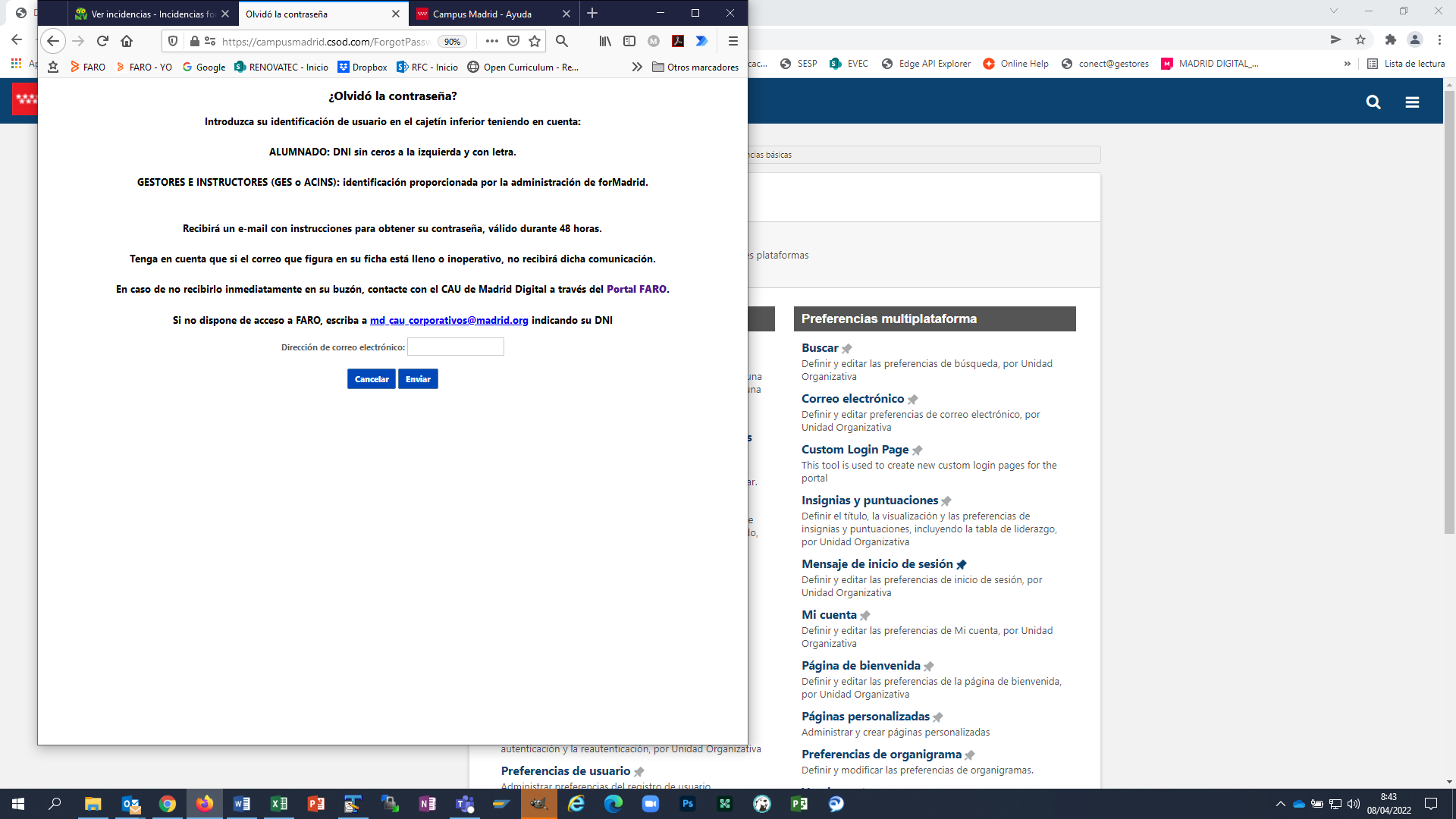Open Windows Start menu
Viewport: 1456px width, 819px height.
[x=18, y=804]
